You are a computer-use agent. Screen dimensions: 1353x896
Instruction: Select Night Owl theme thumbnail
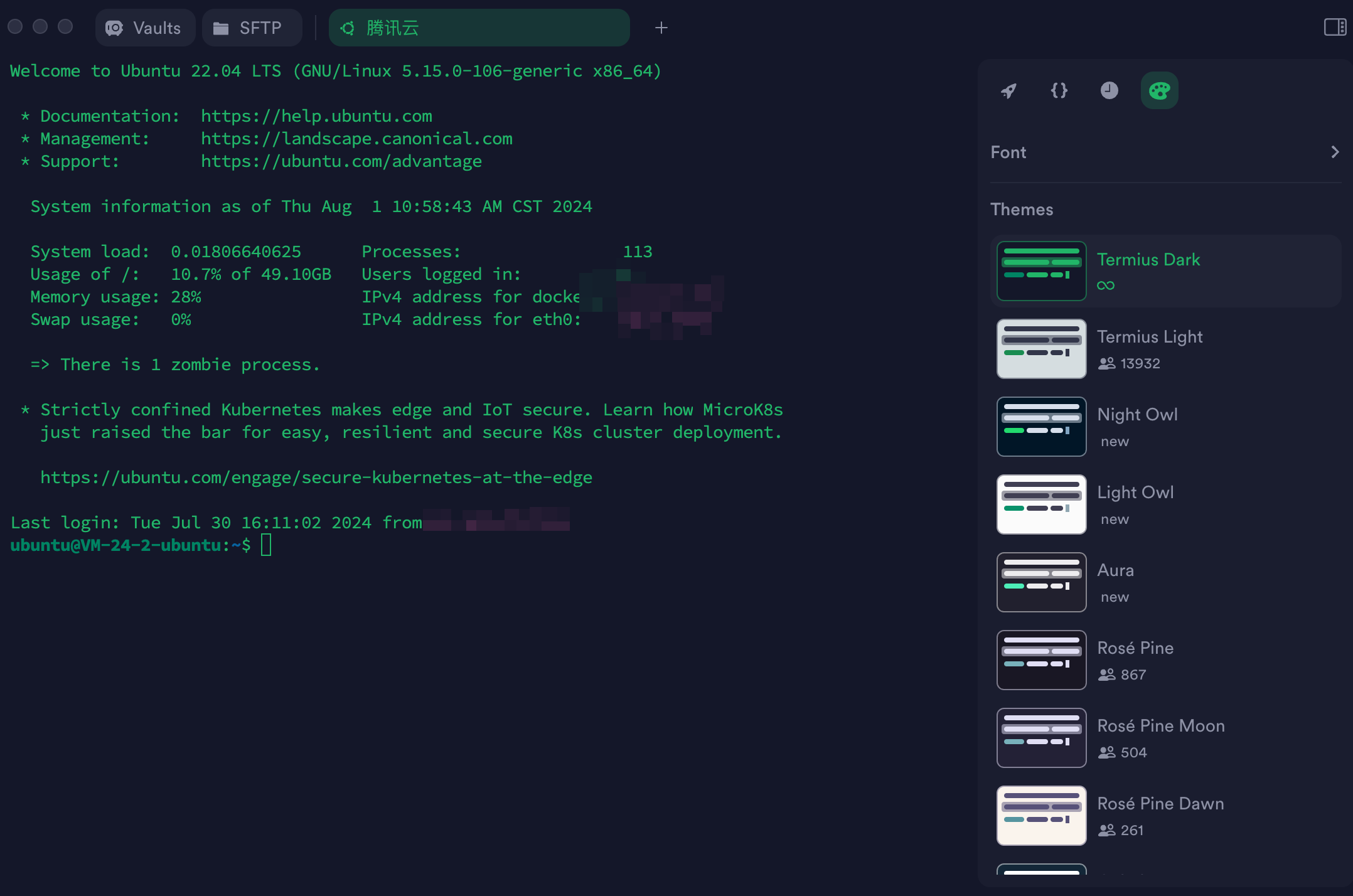tap(1042, 427)
